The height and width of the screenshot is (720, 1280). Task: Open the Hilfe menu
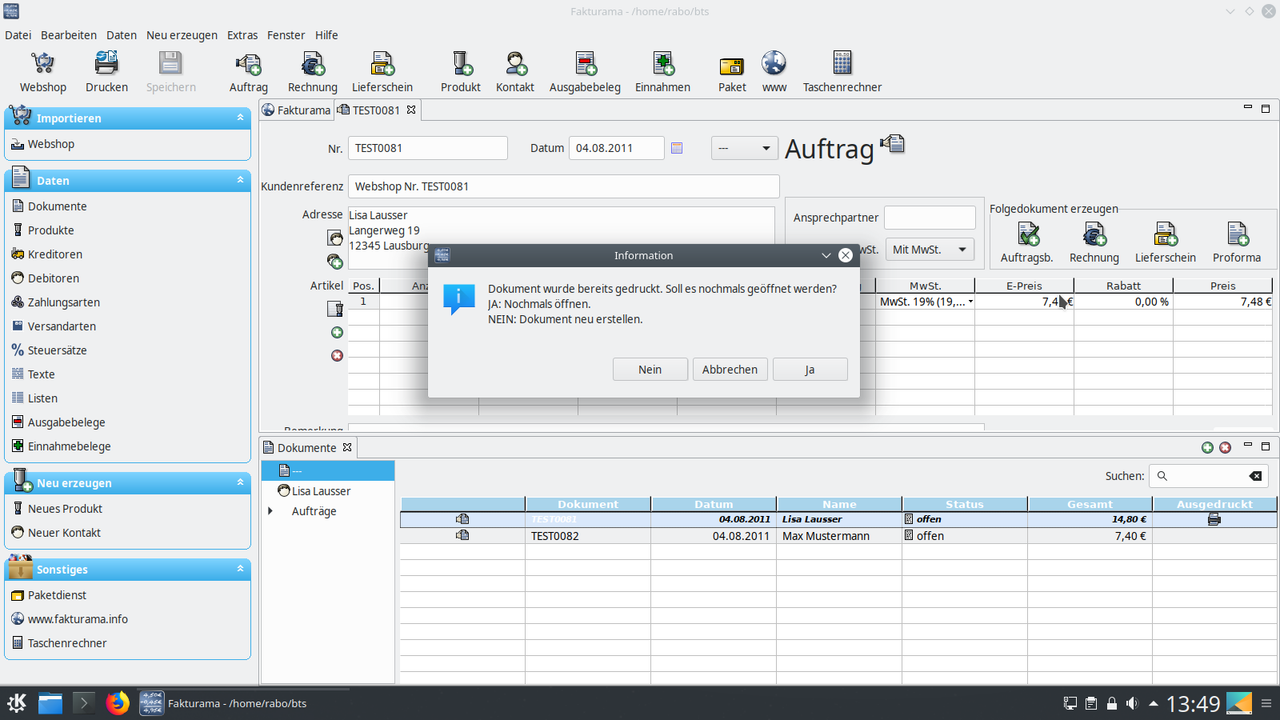pos(326,35)
